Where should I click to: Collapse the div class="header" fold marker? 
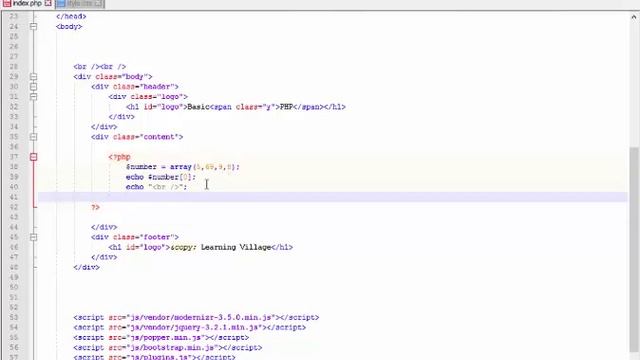click(33, 87)
